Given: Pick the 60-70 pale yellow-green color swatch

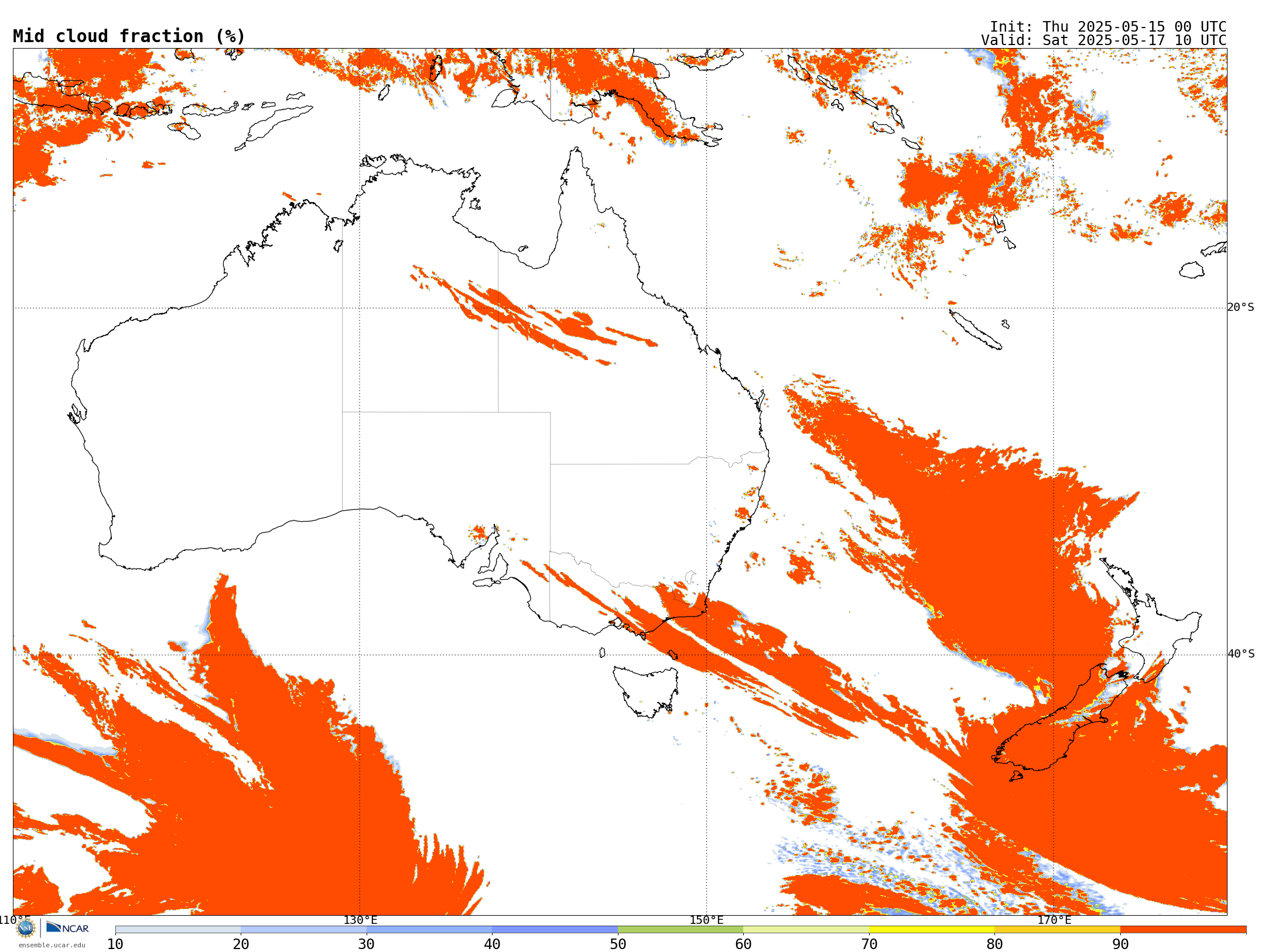Looking at the screenshot, I should coord(806,930).
